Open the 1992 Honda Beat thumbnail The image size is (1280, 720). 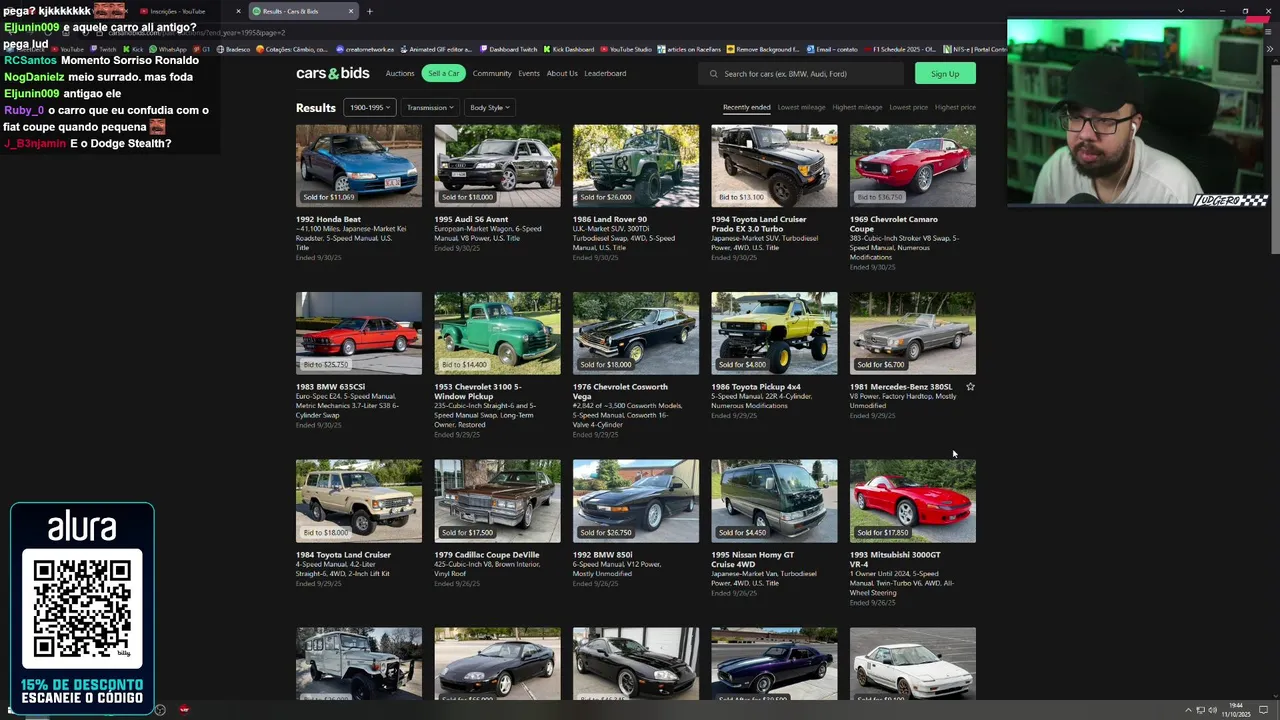click(x=359, y=166)
